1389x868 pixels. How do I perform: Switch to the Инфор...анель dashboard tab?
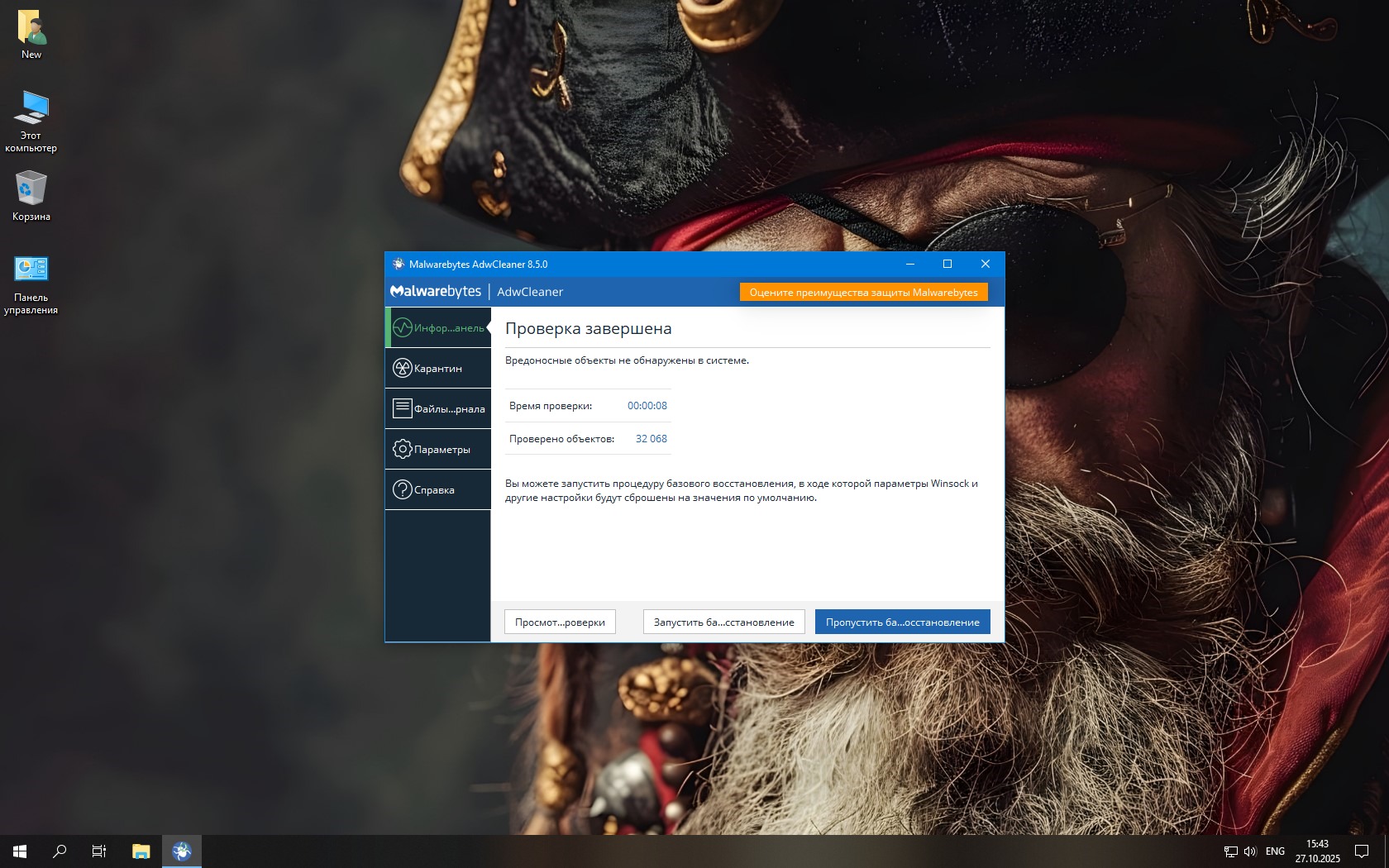(x=438, y=327)
